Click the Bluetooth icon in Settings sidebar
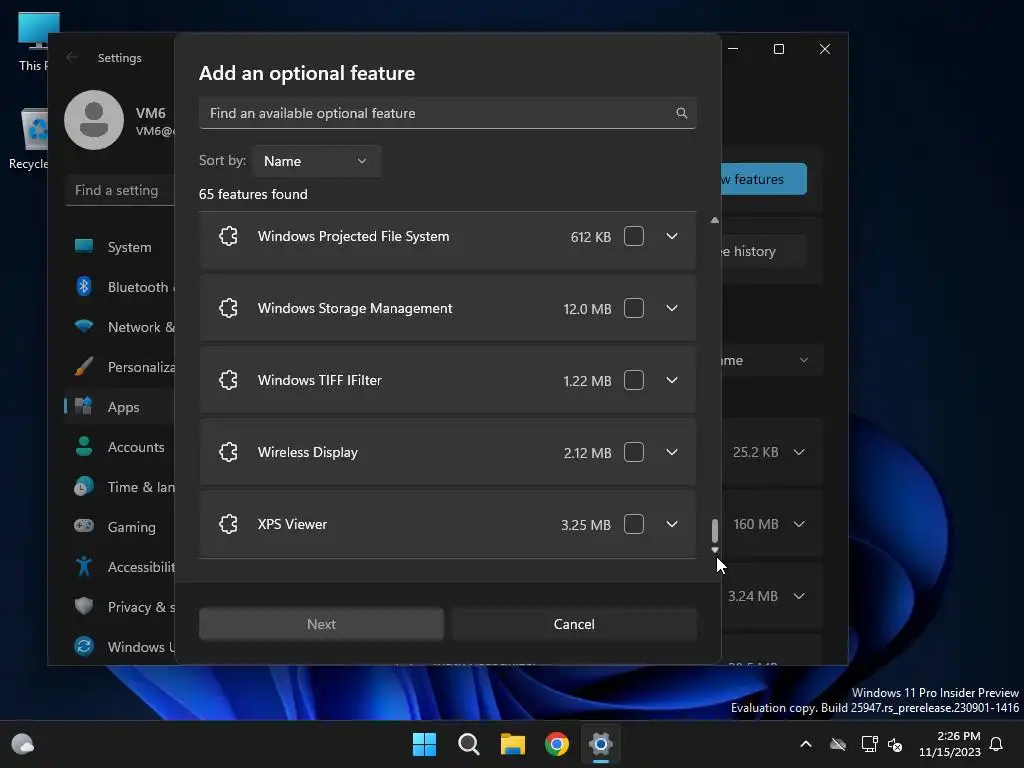 point(84,286)
